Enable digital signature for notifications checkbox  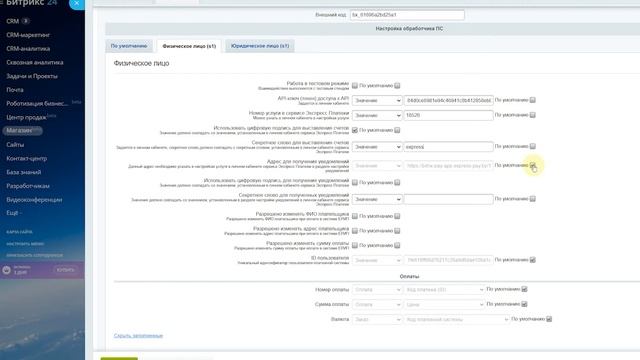tap(355, 182)
